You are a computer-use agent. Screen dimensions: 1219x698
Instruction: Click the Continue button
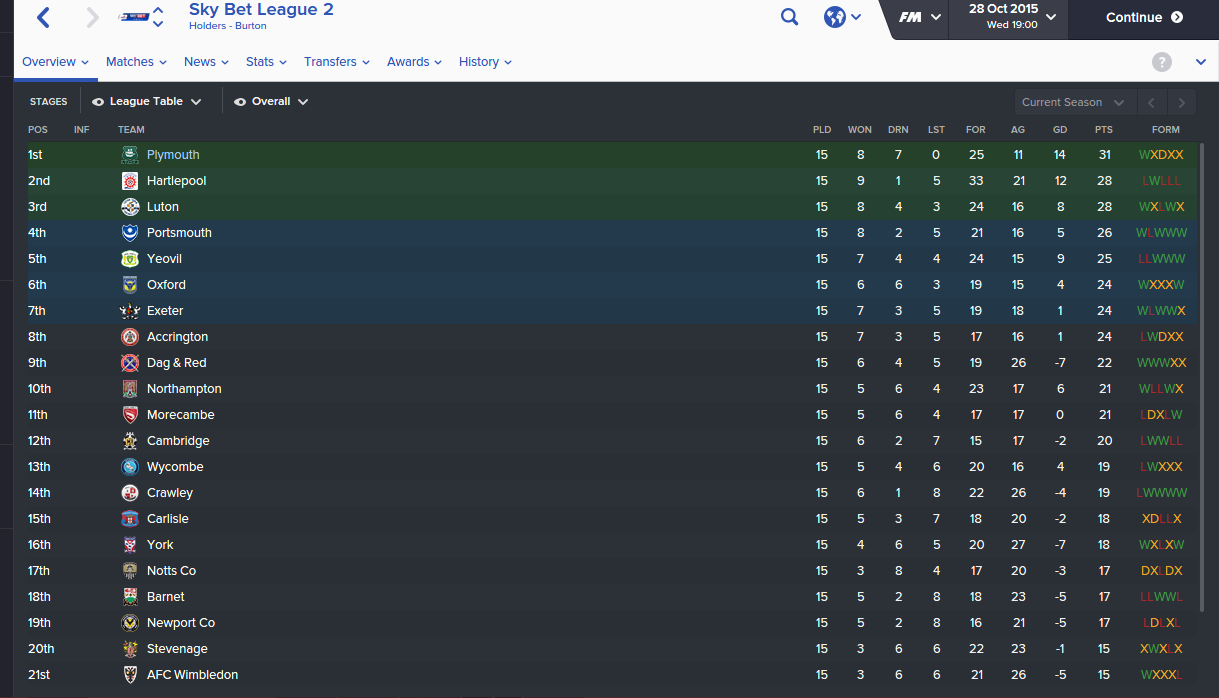click(1144, 17)
